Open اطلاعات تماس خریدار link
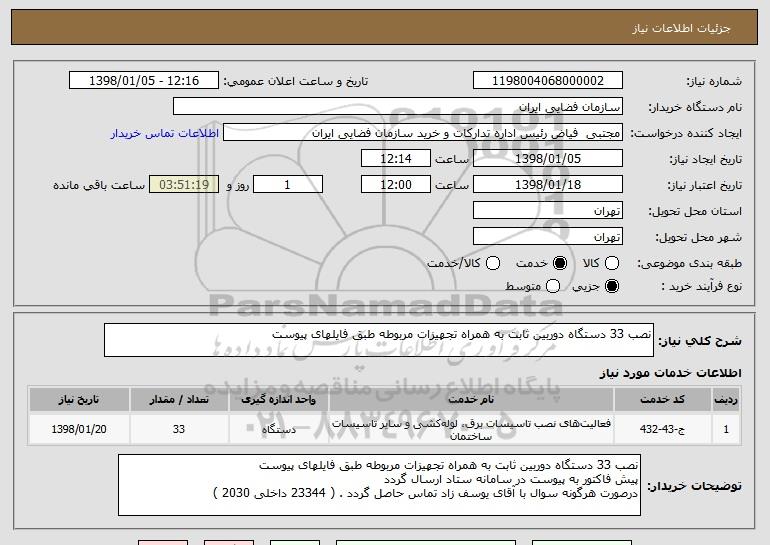770x545 pixels. pyautogui.click(x=165, y=133)
